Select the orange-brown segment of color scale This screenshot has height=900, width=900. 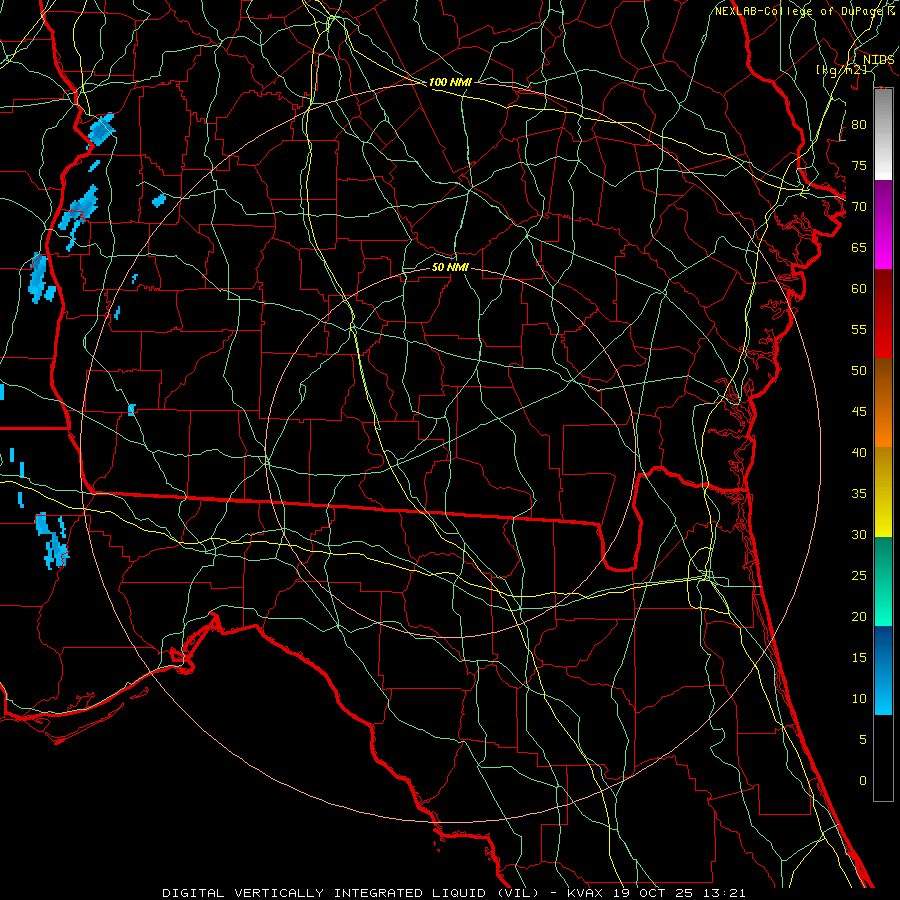883,403
